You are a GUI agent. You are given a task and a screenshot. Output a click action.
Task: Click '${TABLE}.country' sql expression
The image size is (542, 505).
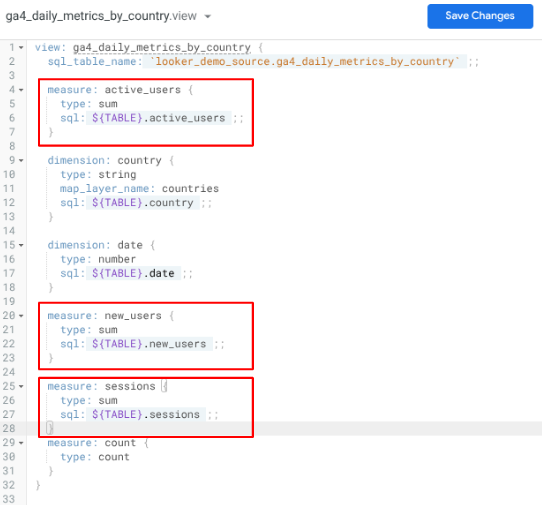[143, 203]
